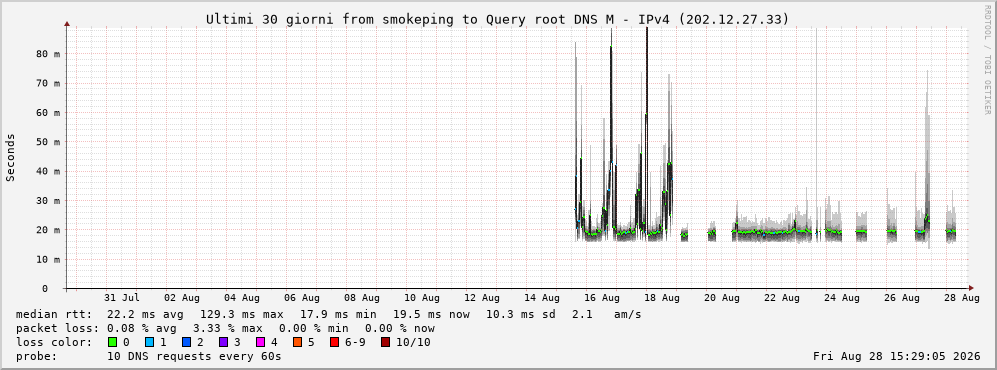This screenshot has height=370, width=997.
Task: Click the purple loss color 3 swatch
Action: (223, 343)
